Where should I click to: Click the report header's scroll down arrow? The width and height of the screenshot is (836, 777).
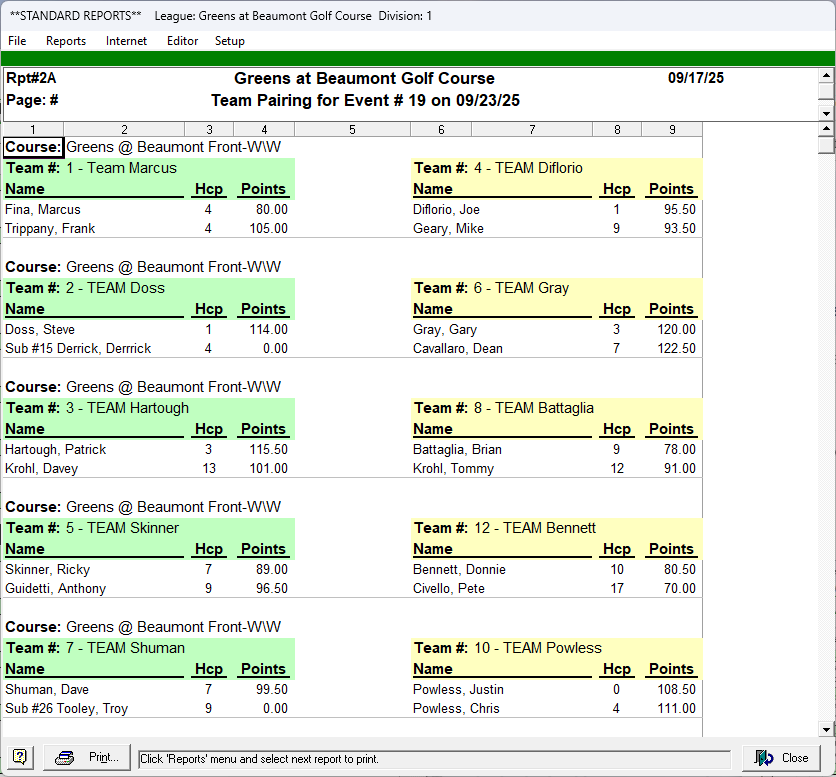[x=826, y=114]
